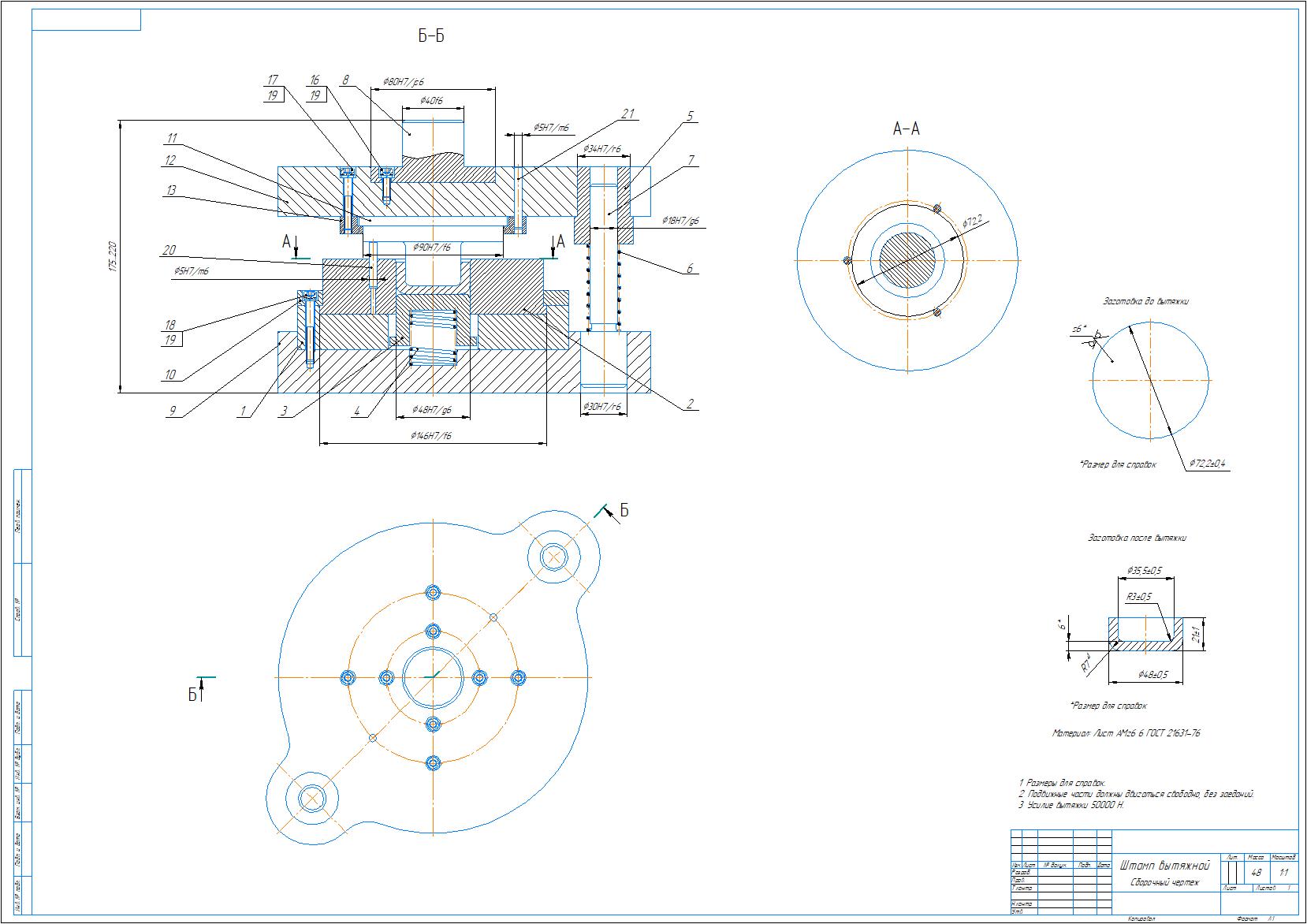Select the Б-Б section view title
Image resolution: width=1307 pixels, height=924 pixels.
coord(430,36)
